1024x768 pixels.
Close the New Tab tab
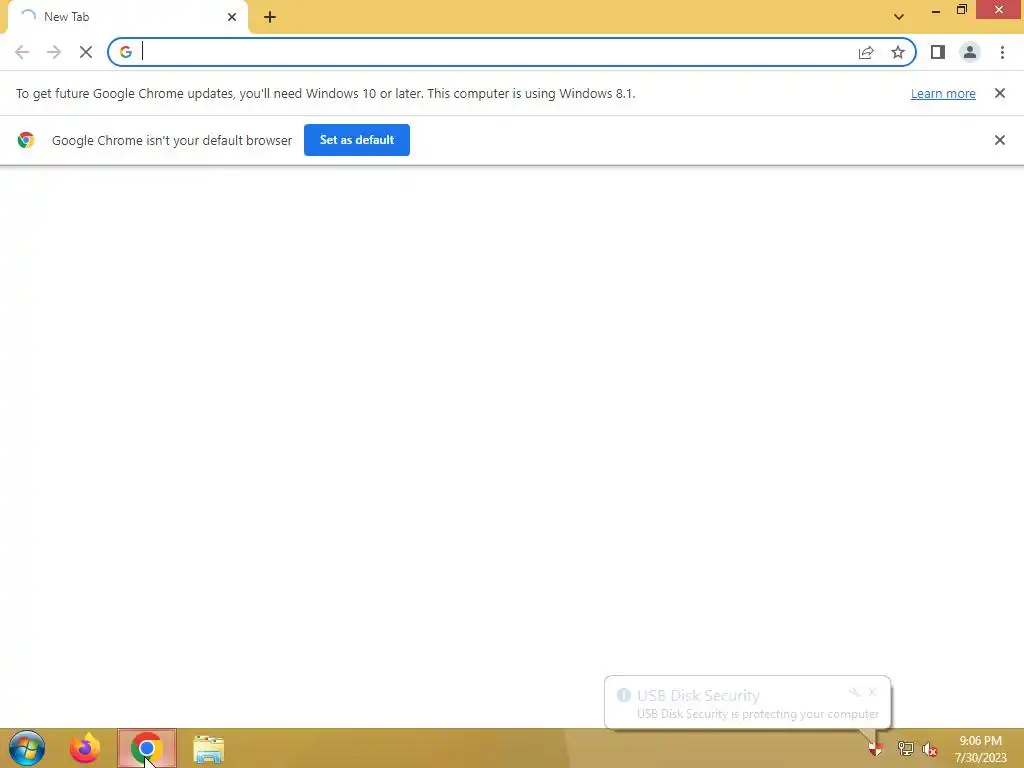232,17
